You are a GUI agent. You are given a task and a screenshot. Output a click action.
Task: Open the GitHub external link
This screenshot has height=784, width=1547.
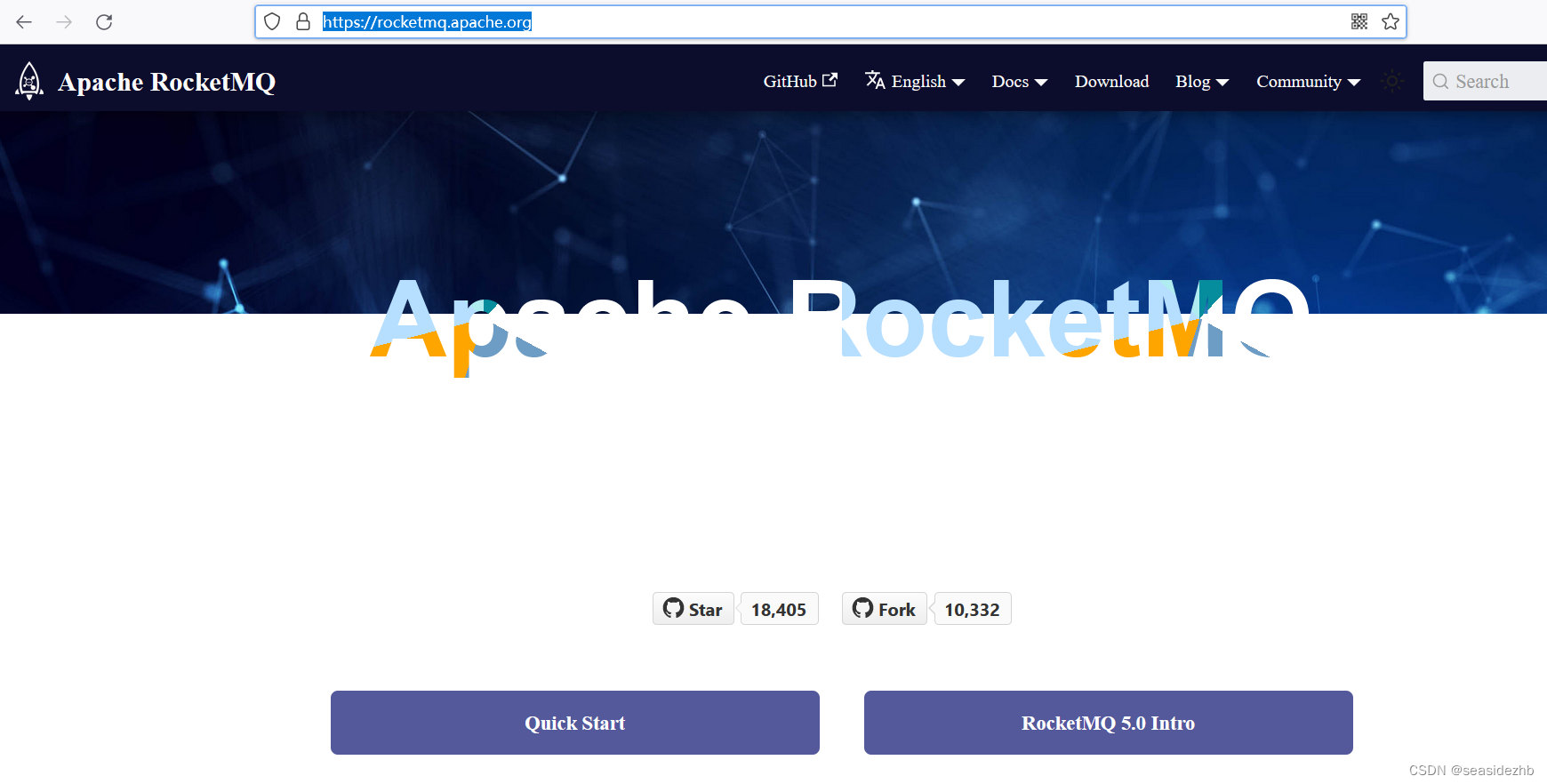(x=800, y=81)
